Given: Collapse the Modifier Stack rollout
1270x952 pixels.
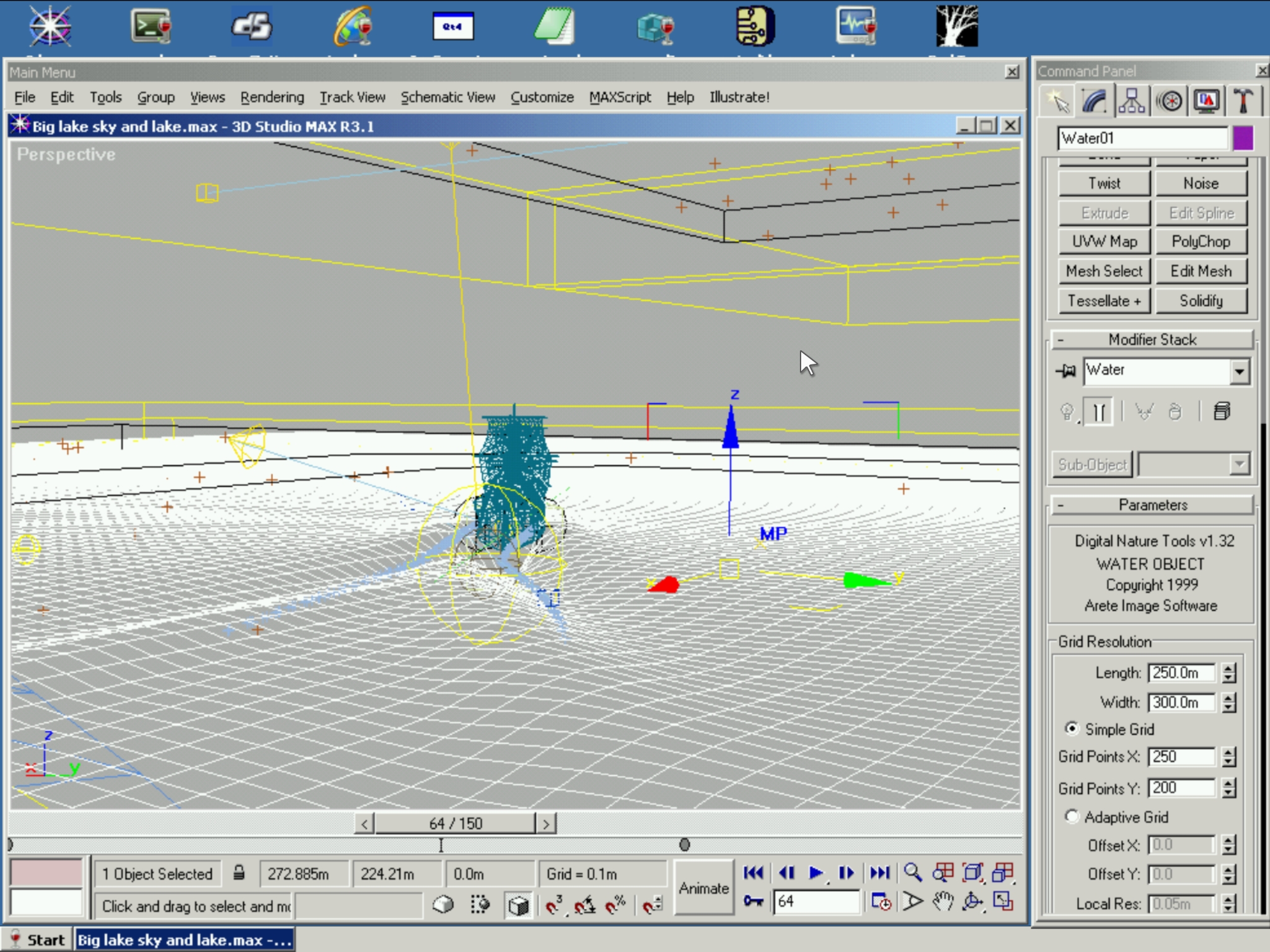Looking at the screenshot, I should click(x=1152, y=340).
